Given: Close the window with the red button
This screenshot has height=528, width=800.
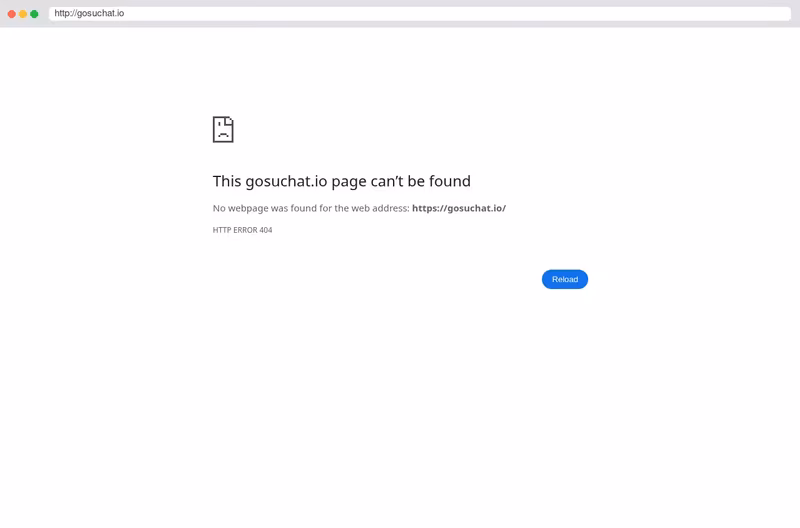Looking at the screenshot, I should tap(12, 14).
